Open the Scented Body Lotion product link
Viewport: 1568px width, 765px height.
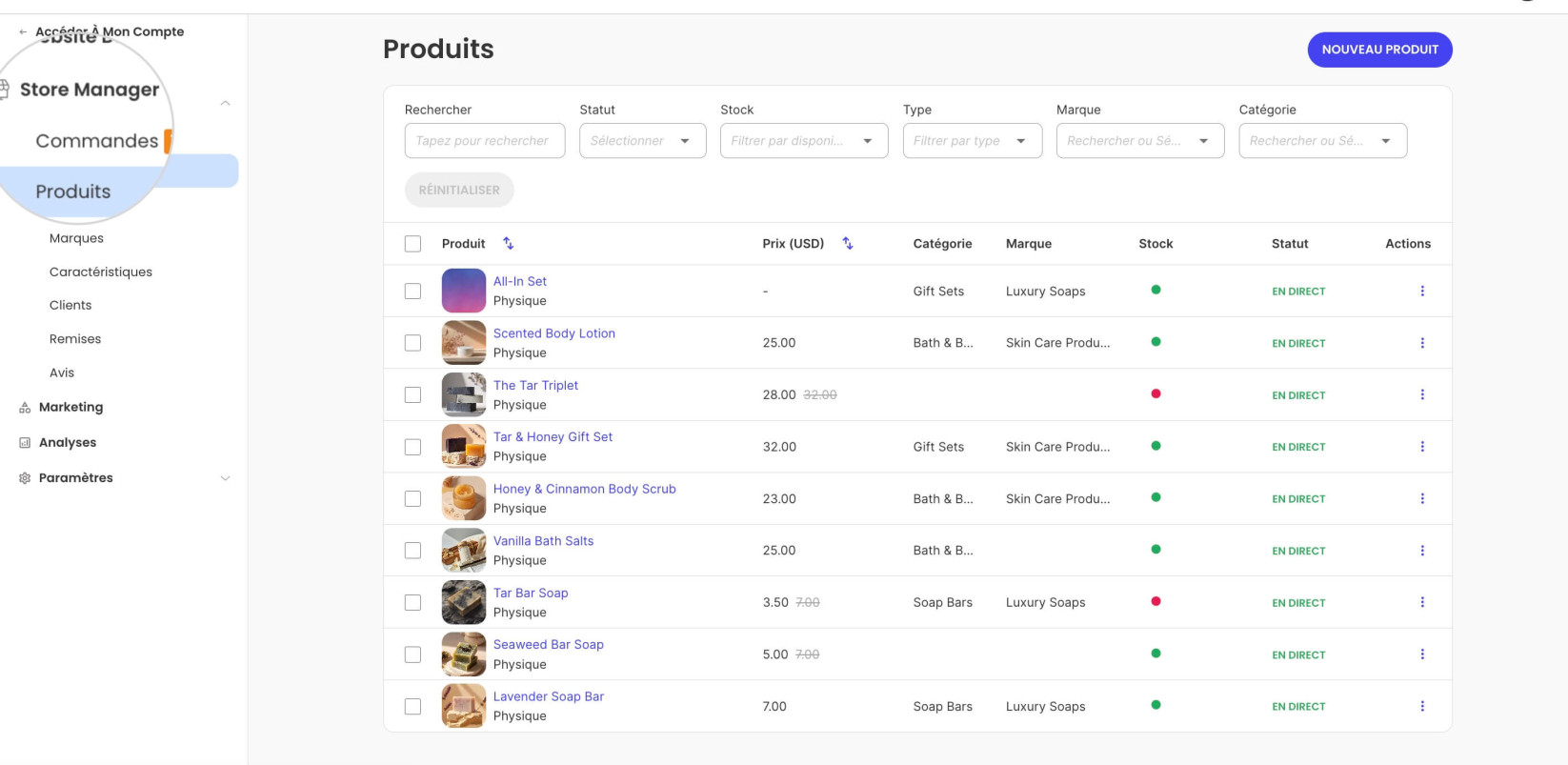click(554, 333)
